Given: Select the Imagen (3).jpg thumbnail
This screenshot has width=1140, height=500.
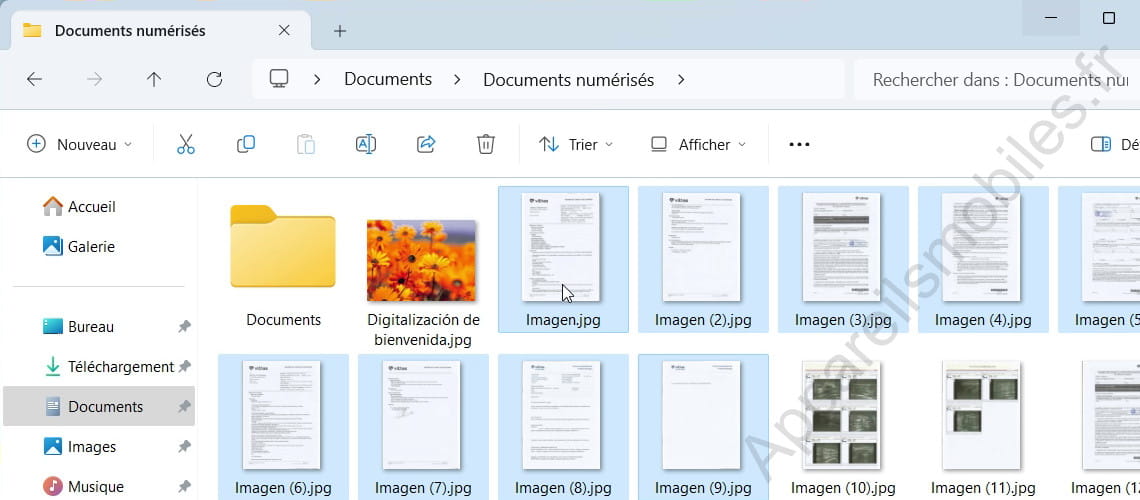Looking at the screenshot, I should (842, 247).
